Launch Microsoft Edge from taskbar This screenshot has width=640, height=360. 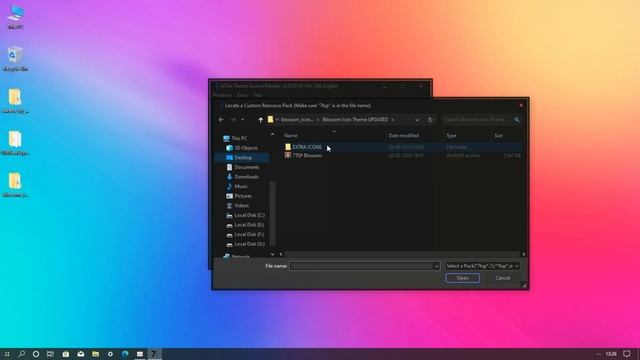125,354
